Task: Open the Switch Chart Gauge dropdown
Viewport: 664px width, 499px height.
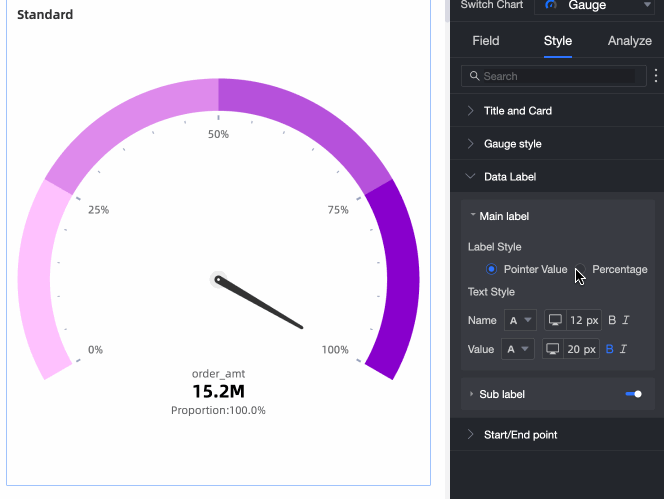Action: point(595,6)
